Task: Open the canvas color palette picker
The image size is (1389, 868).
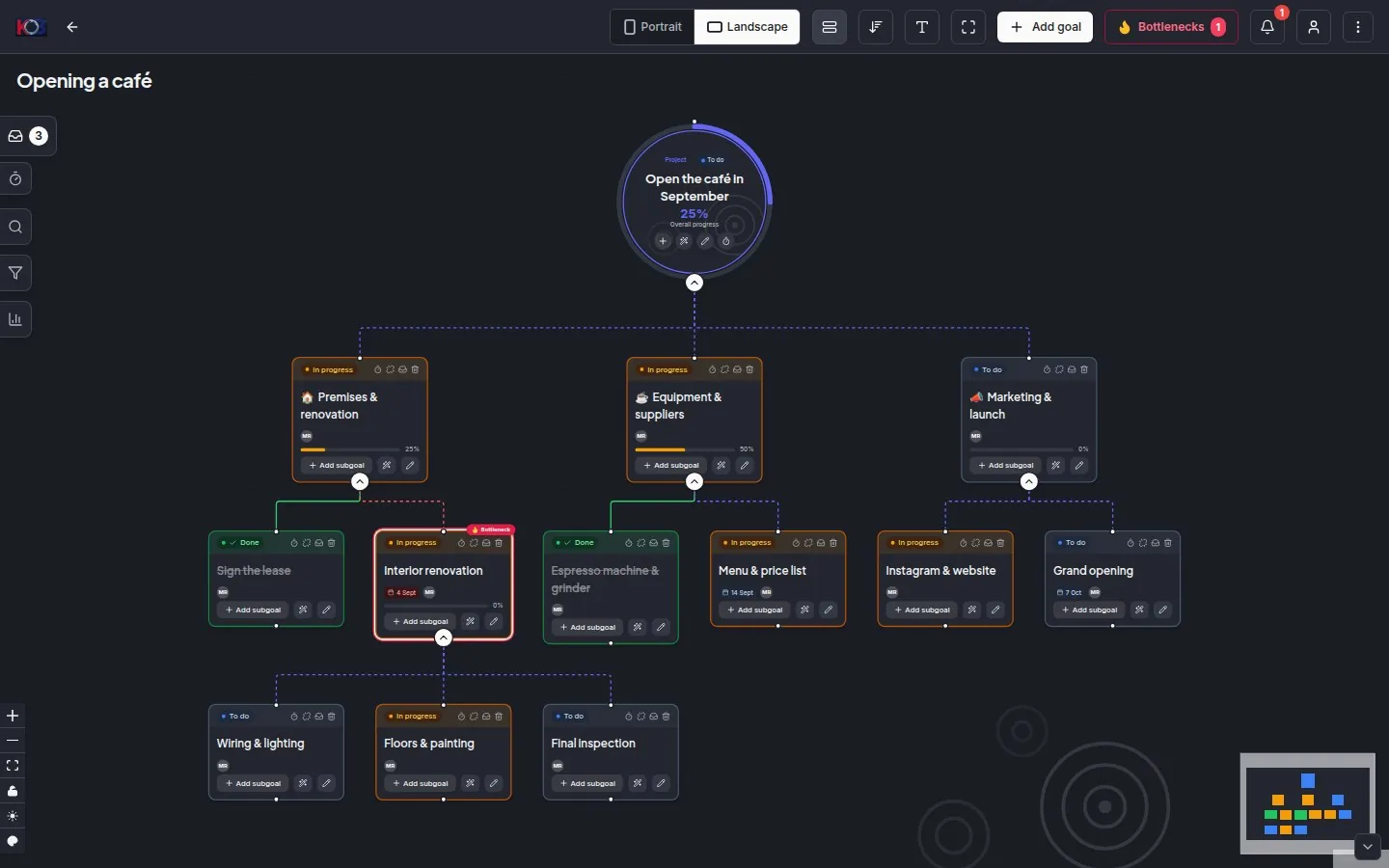Action: coord(13,841)
